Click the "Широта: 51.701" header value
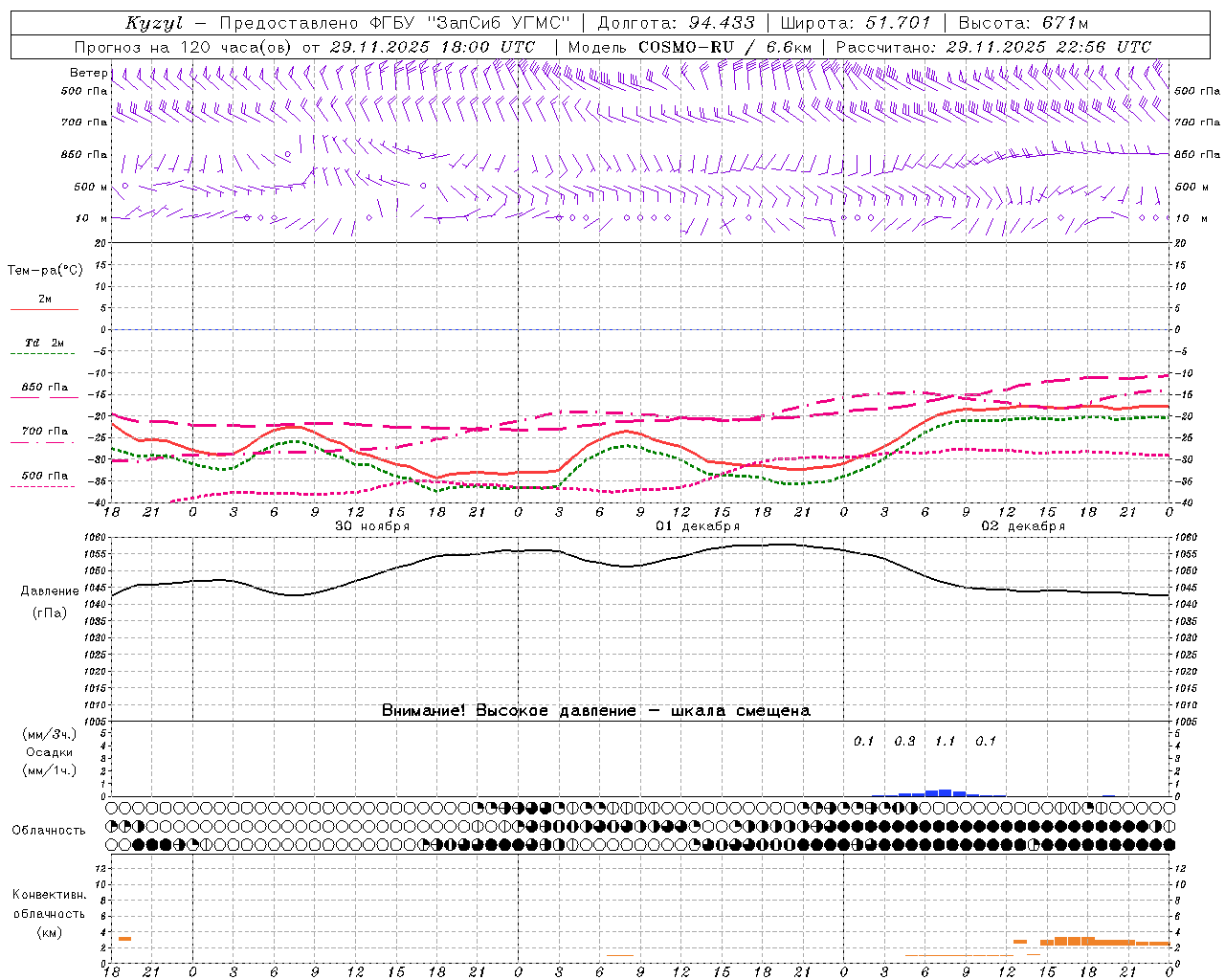Viewport: 1225px width, 980px height. tap(855, 23)
